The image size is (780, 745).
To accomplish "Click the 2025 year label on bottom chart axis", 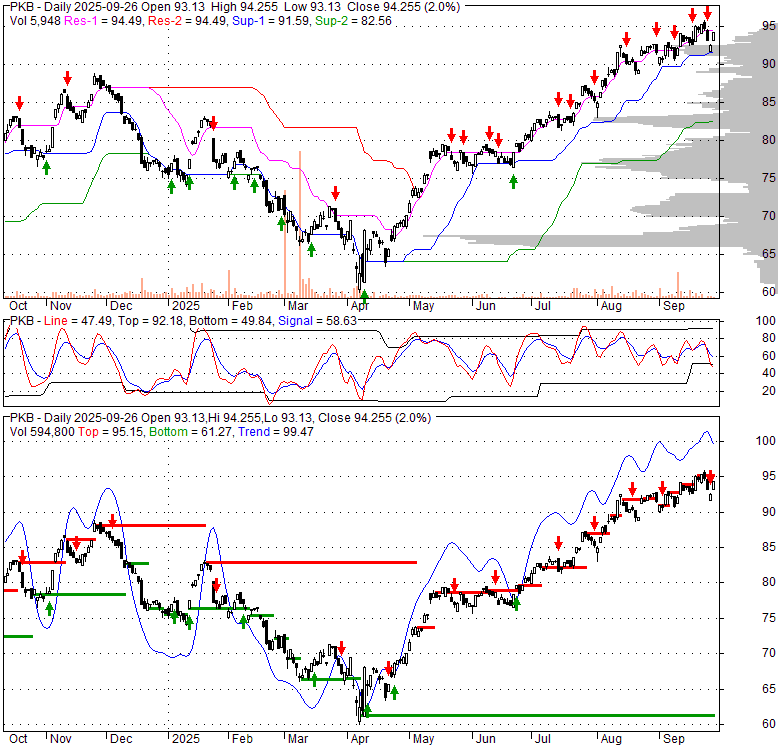I will 186,739.
